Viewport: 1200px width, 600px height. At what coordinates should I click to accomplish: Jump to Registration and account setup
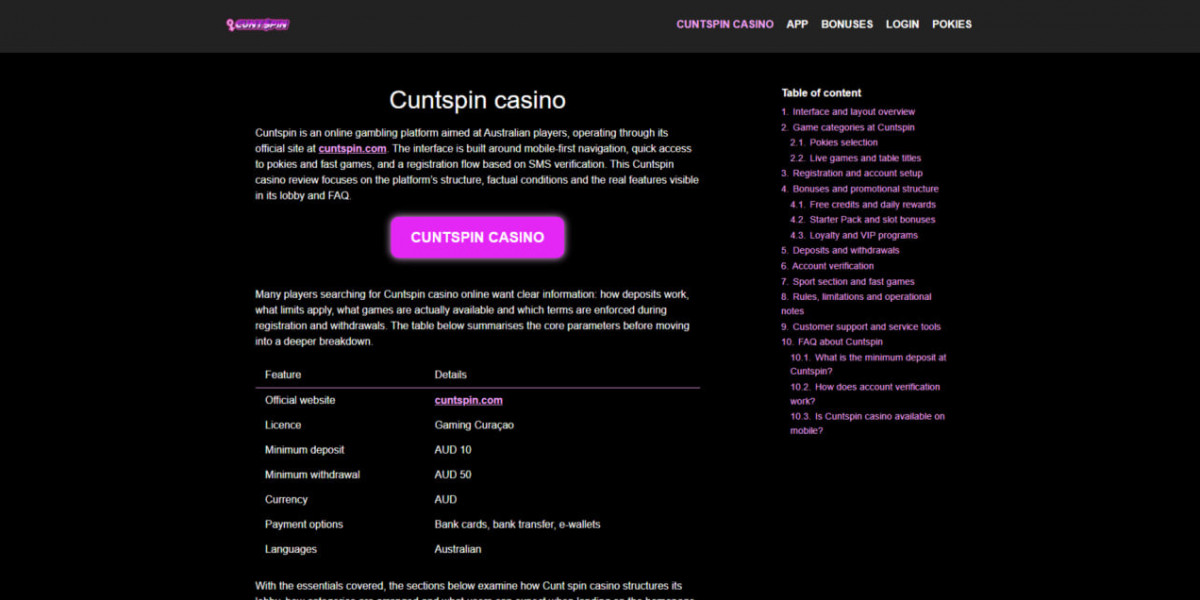click(857, 173)
